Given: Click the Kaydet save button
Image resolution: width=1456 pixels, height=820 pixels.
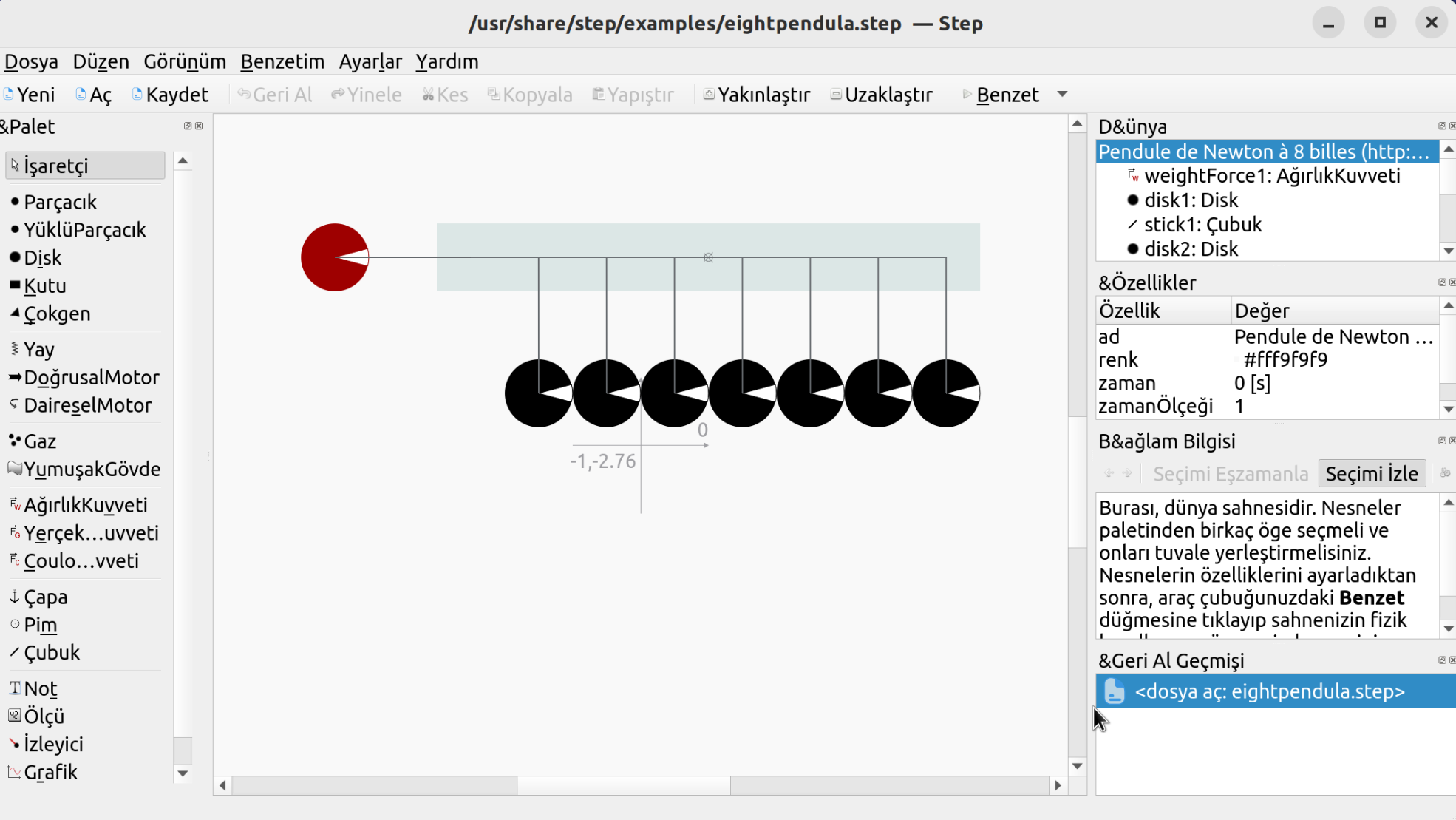Looking at the screenshot, I should pyautogui.click(x=169, y=95).
